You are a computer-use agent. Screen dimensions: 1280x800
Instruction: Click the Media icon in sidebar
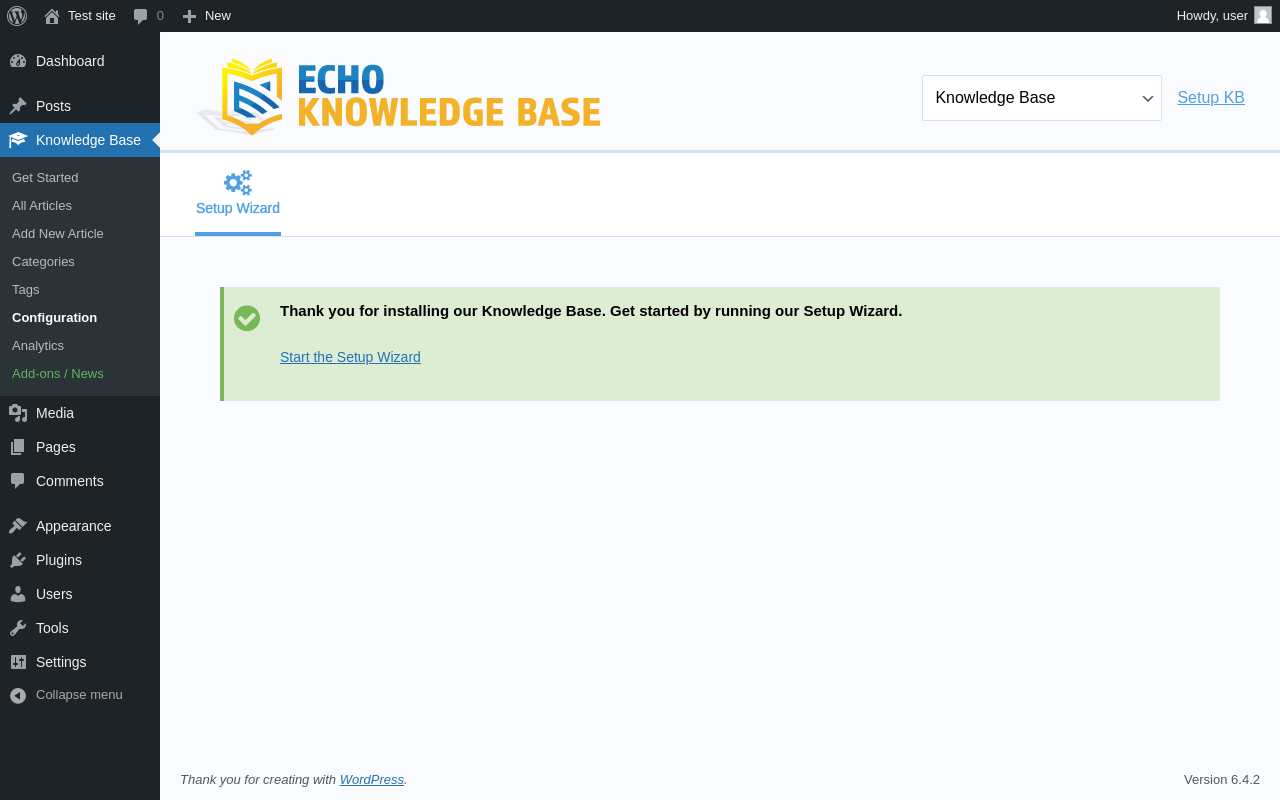click(x=18, y=413)
